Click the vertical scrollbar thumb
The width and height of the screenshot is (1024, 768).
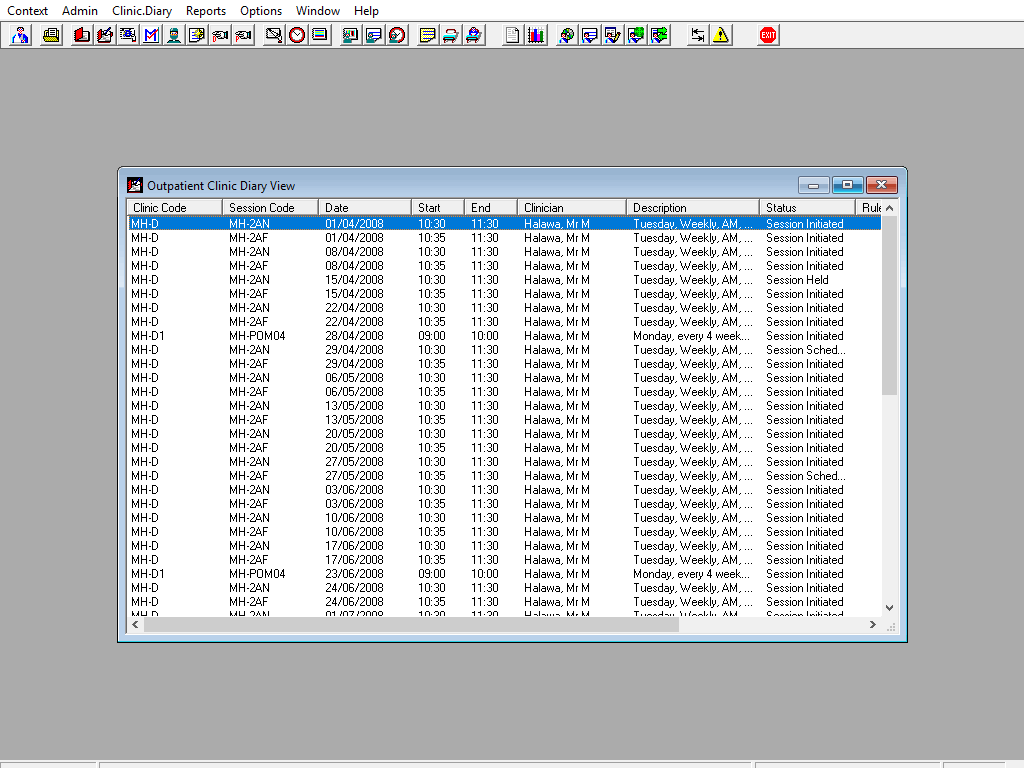pyautogui.click(x=889, y=306)
